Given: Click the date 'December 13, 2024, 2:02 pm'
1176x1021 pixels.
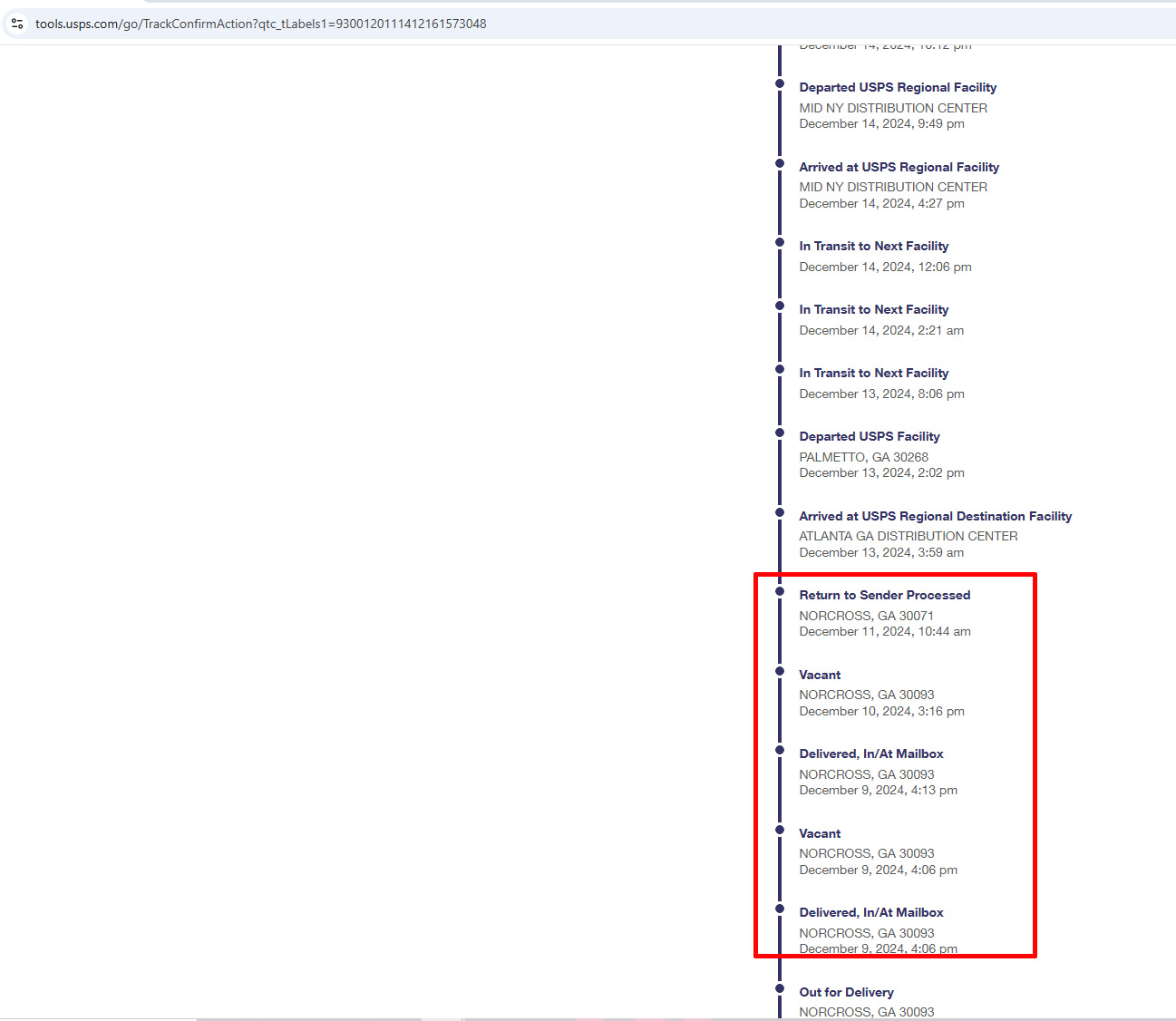Looking at the screenshot, I should click(x=881, y=472).
